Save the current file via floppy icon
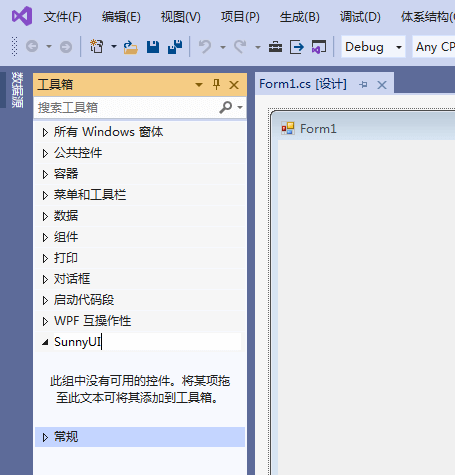This screenshot has width=455, height=475. click(153, 47)
